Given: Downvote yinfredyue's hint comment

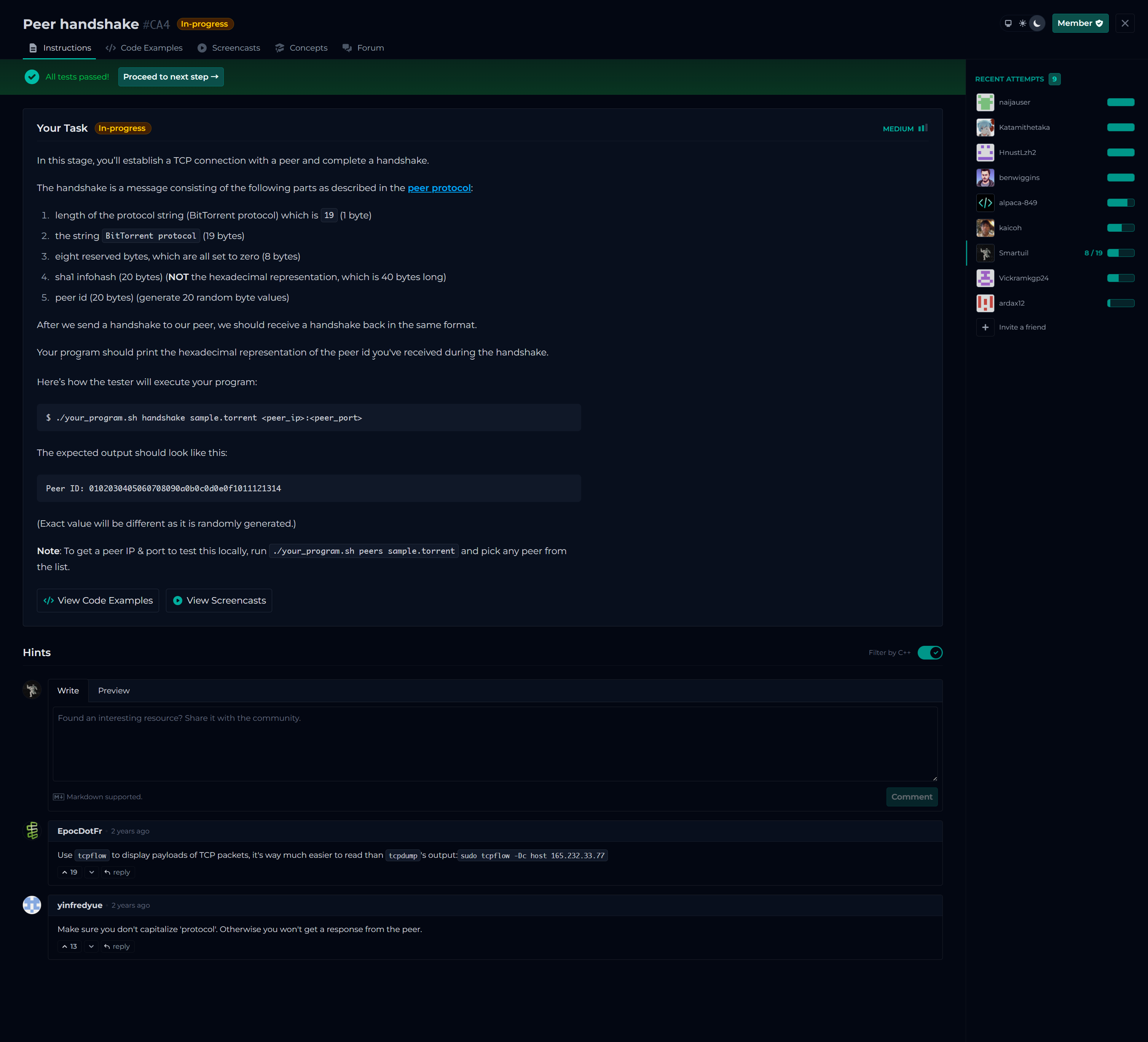Looking at the screenshot, I should coord(91,946).
